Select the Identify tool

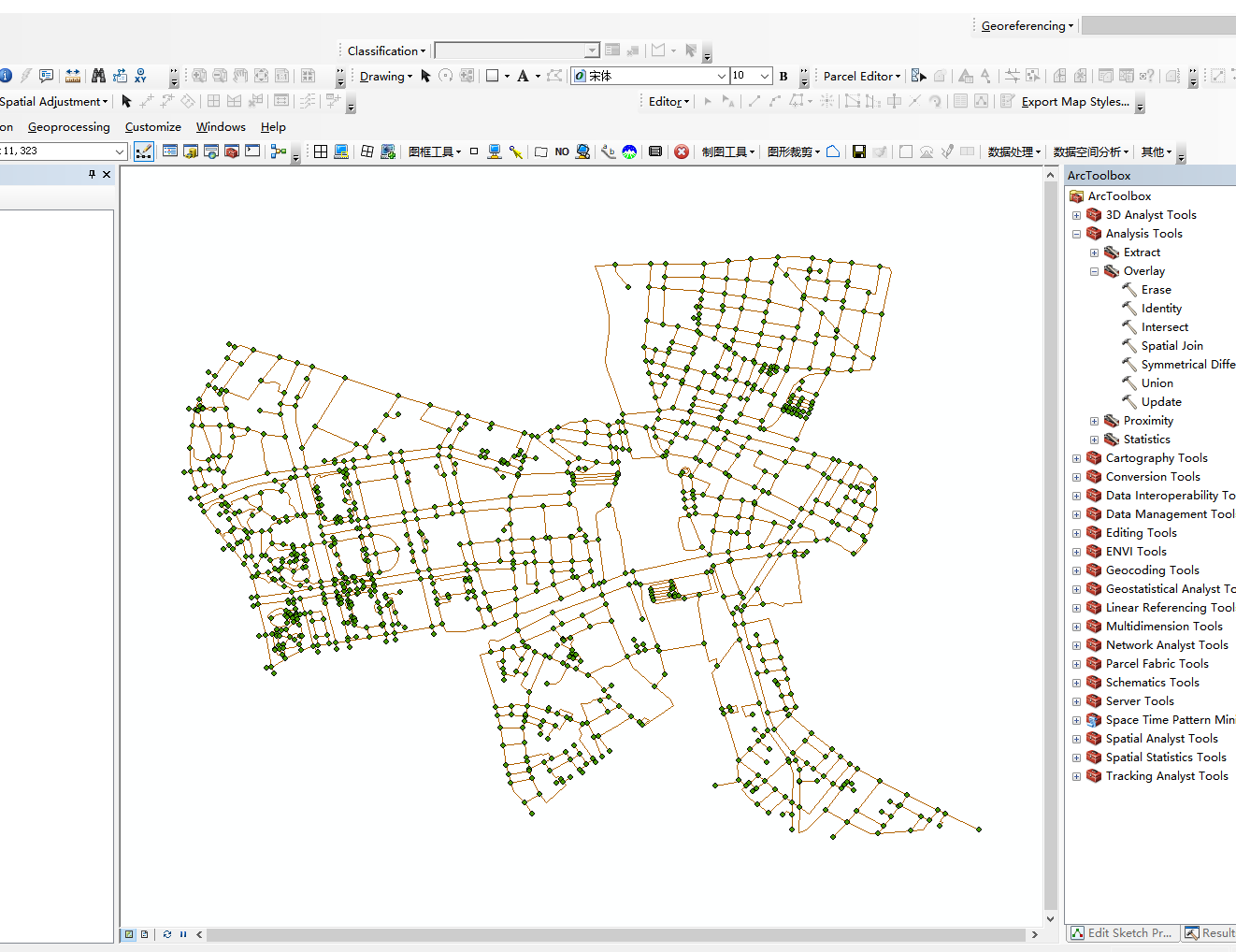(7, 76)
